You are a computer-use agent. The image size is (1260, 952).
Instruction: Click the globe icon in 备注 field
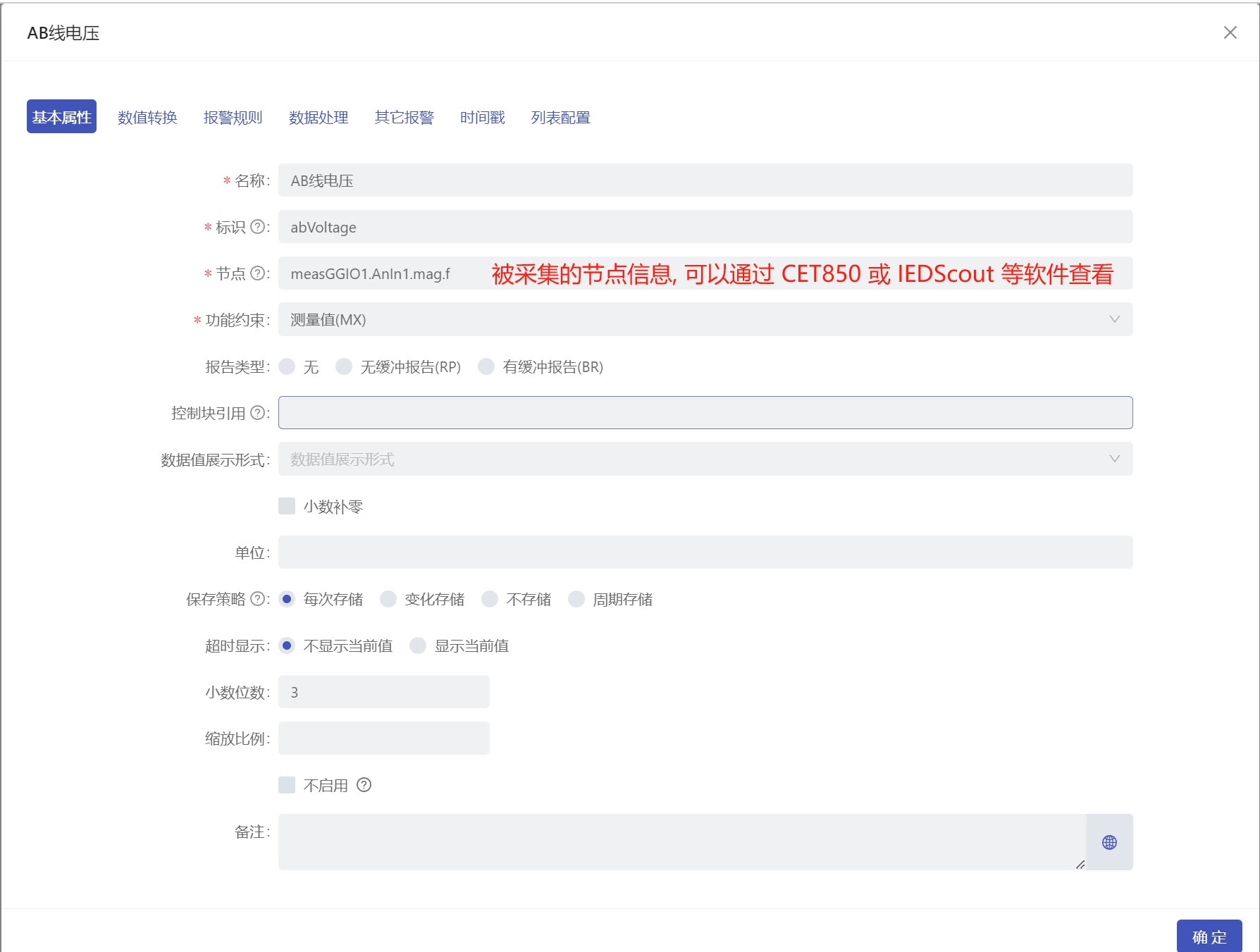tap(1109, 842)
